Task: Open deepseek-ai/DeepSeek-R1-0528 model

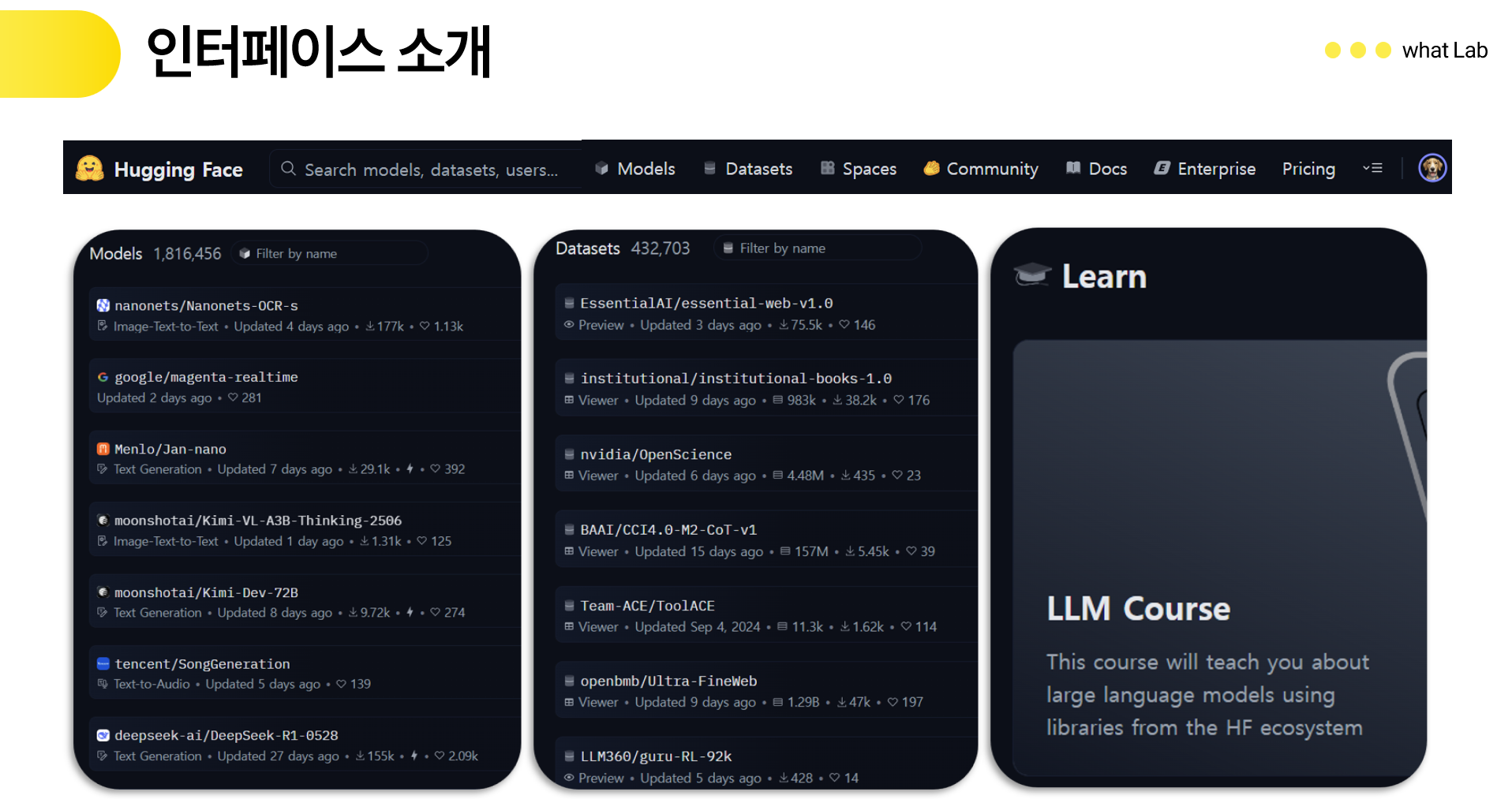Action: (226, 735)
